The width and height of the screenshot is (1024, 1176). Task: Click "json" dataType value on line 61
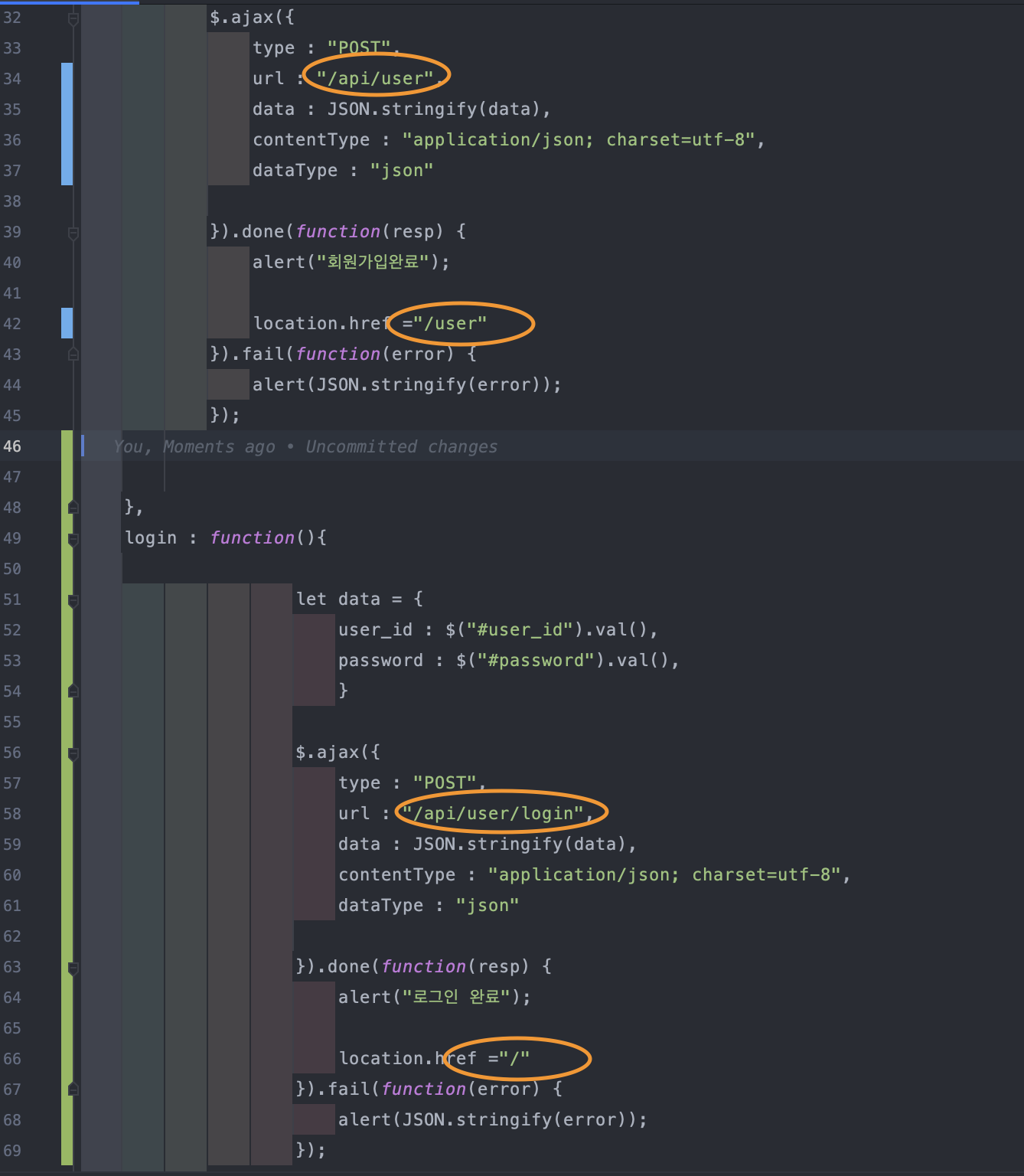(488, 906)
